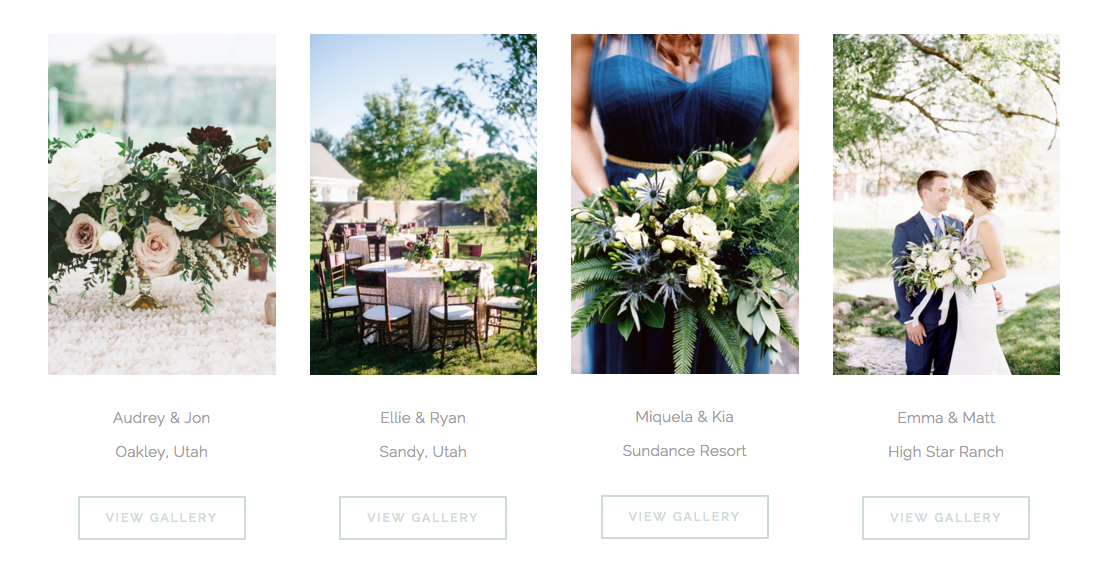Select the Ellie & Ryan title
The image size is (1098, 567).
(423, 418)
